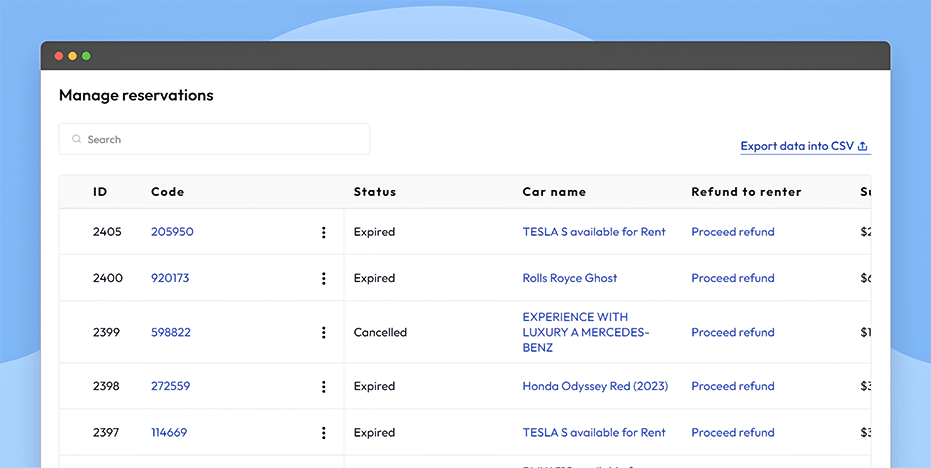This screenshot has height=468, width=931.
Task: Click Expired status in row 2397
Action: coord(374,432)
